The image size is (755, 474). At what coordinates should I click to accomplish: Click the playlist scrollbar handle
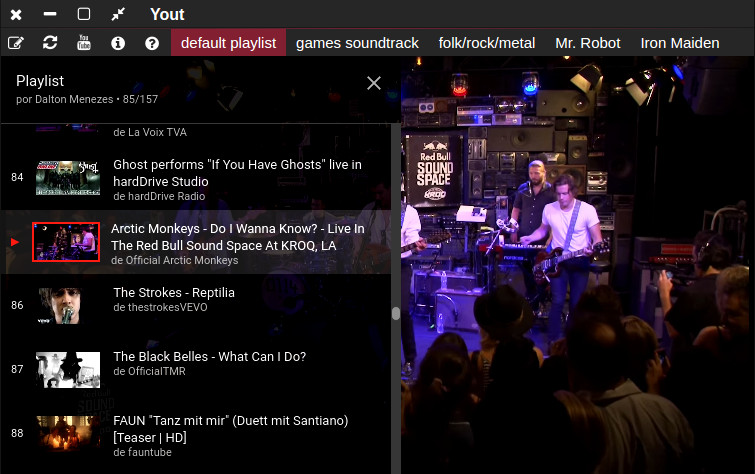click(396, 314)
